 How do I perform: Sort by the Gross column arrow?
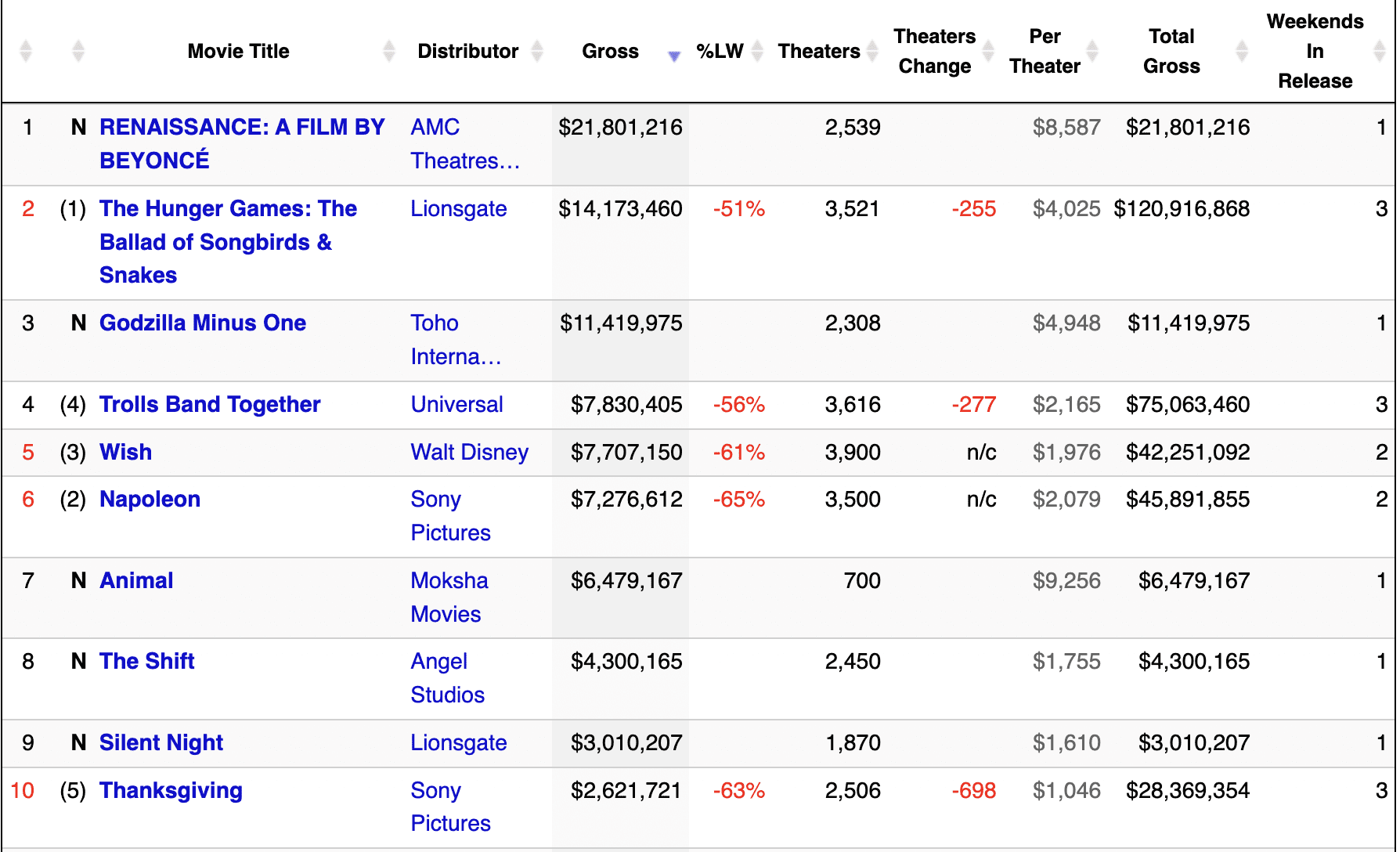point(673,56)
